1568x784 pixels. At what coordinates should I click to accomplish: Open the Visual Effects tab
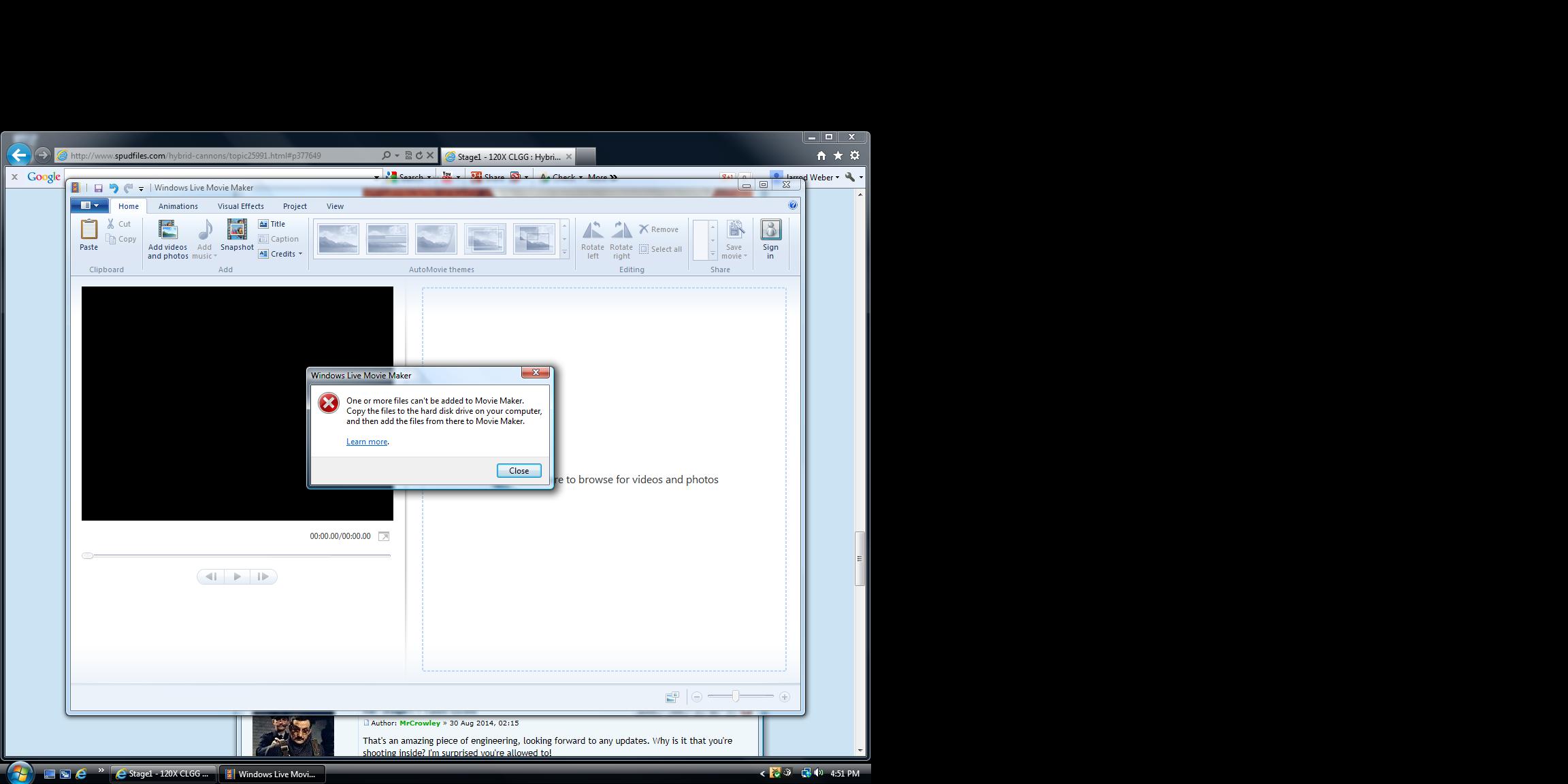pyautogui.click(x=240, y=206)
